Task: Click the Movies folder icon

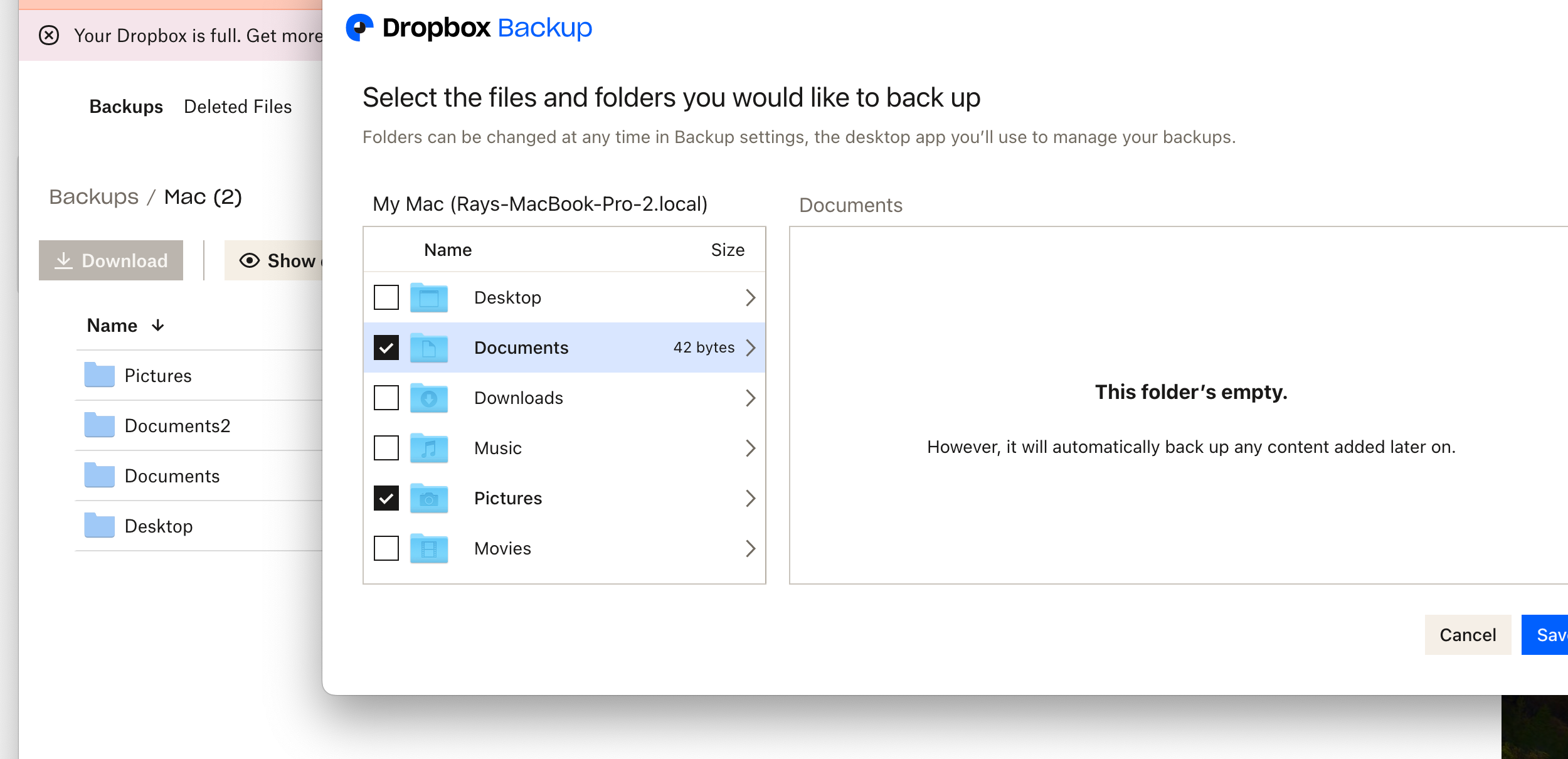Action: 429,549
